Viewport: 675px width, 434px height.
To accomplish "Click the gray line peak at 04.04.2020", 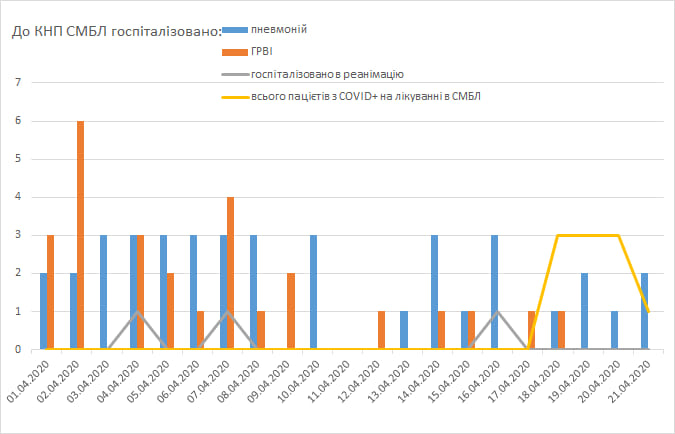I will click(x=138, y=312).
